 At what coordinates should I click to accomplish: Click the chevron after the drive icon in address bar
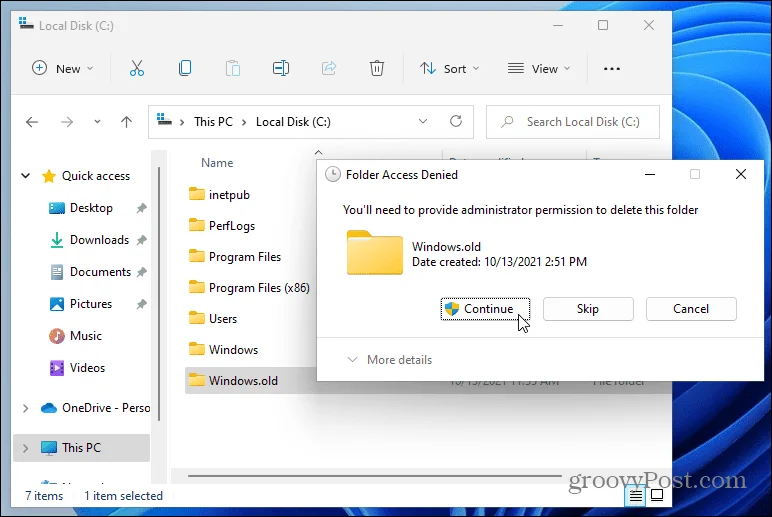tap(182, 122)
